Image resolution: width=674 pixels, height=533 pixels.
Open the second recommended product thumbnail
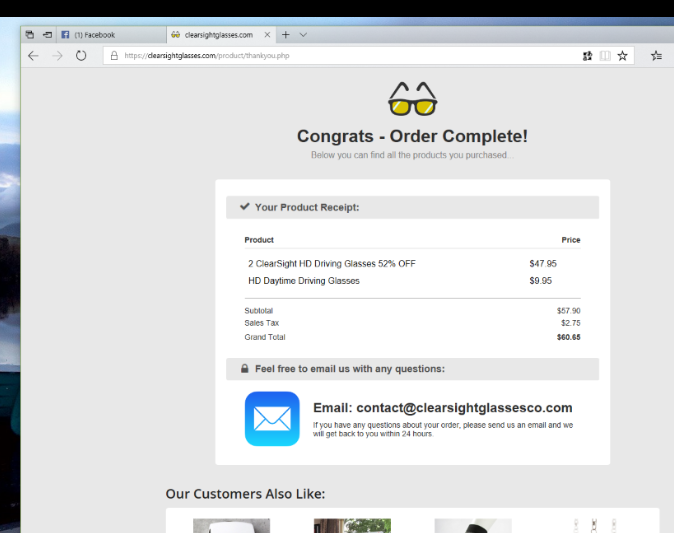click(x=352, y=525)
